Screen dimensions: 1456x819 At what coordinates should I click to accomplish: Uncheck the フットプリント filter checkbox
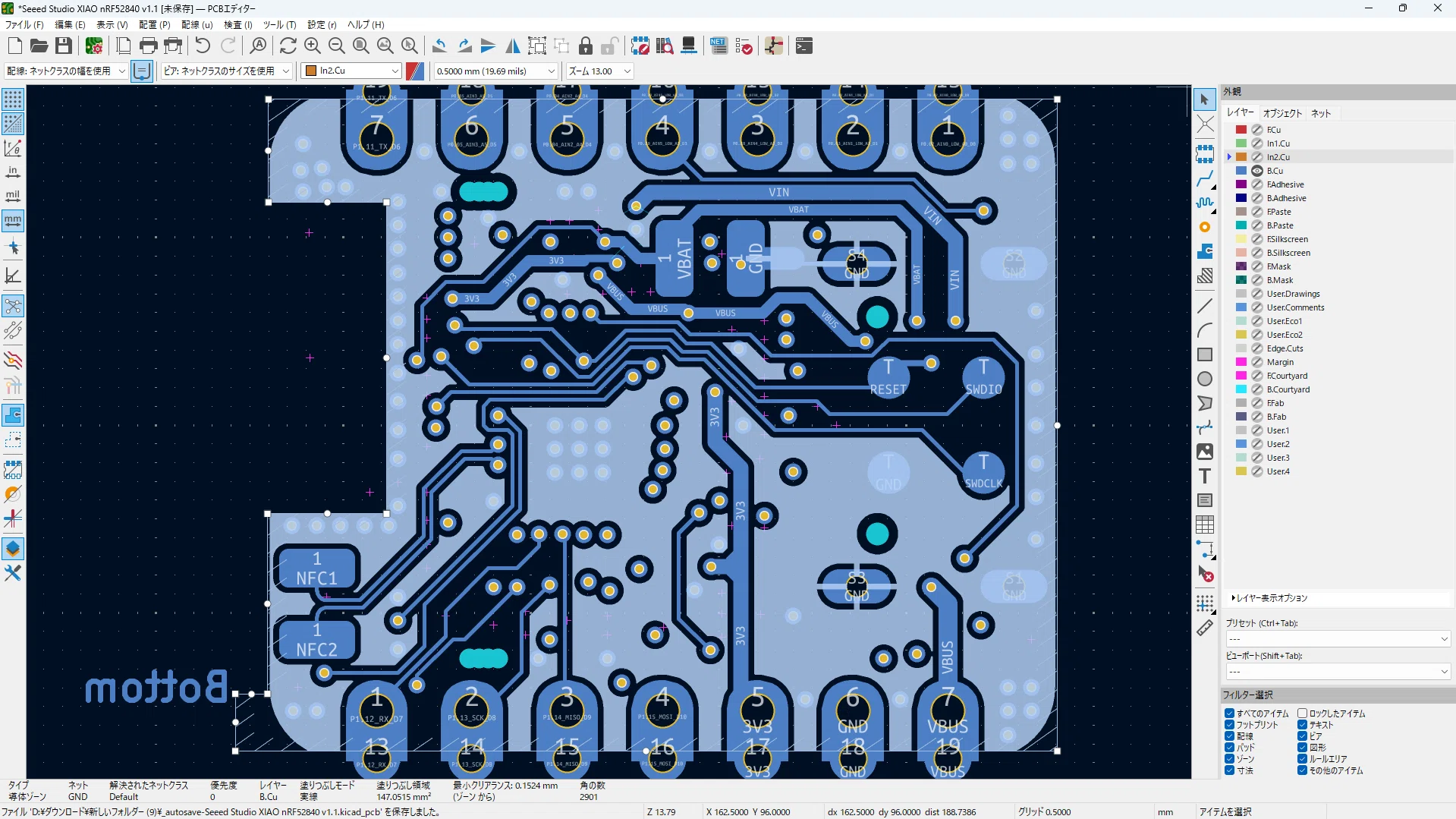click(1229, 725)
